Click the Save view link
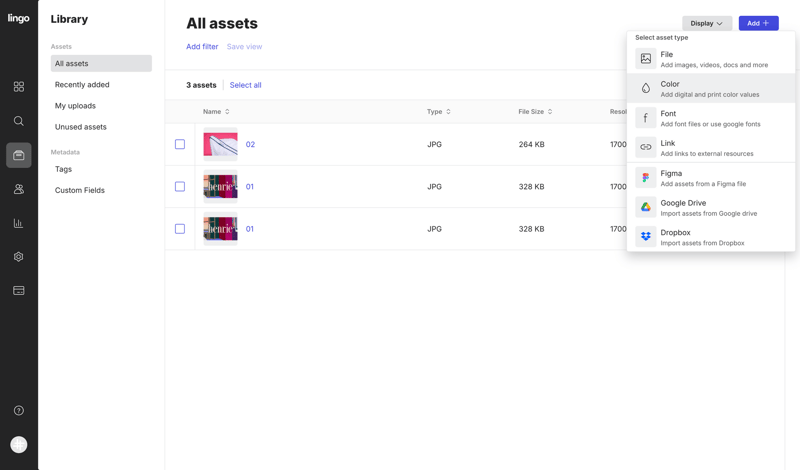Screen dimensions: 800x470 tap(244, 46)
